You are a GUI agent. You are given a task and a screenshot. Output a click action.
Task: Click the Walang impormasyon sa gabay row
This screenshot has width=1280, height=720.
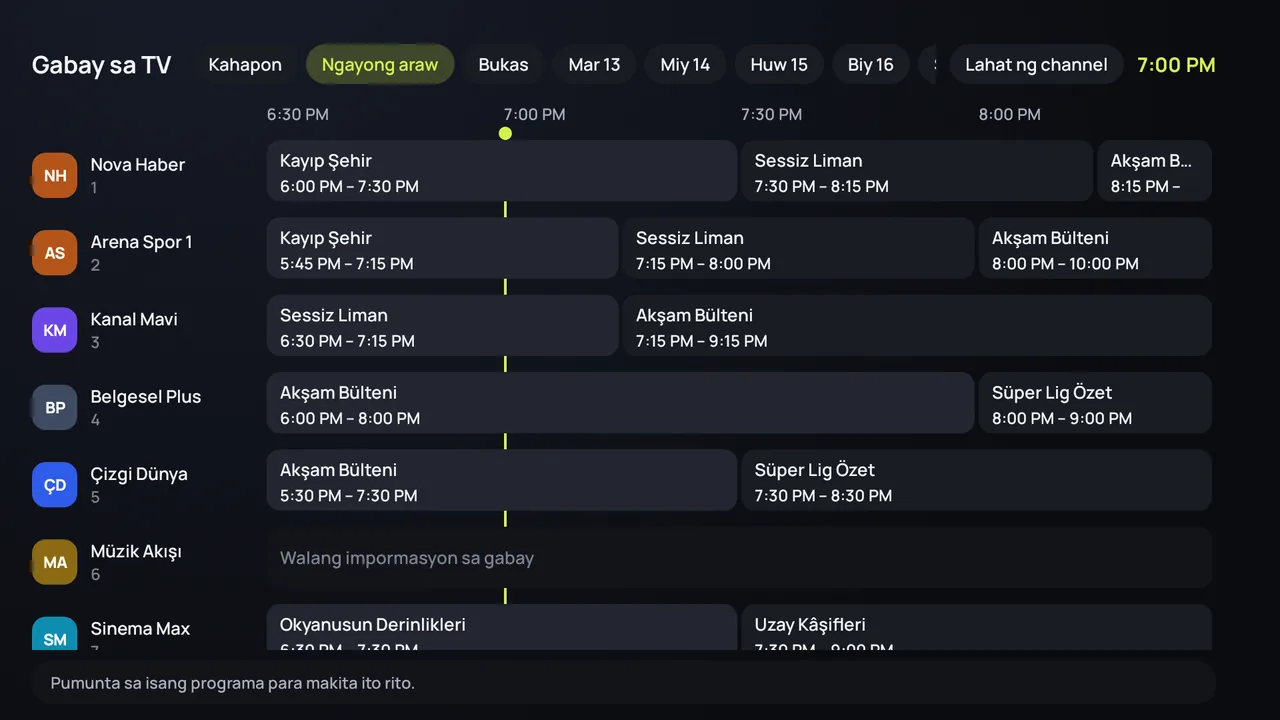pos(739,557)
